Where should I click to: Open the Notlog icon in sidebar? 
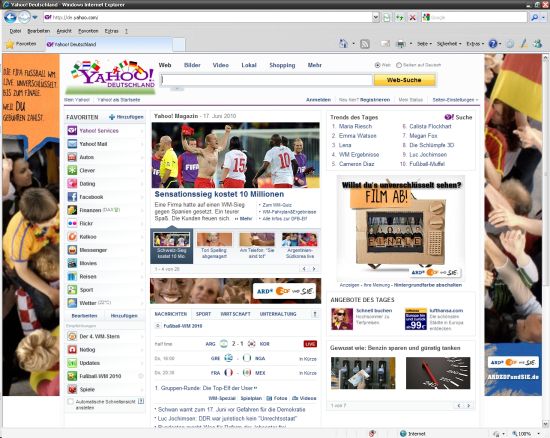click(x=72, y=350)
